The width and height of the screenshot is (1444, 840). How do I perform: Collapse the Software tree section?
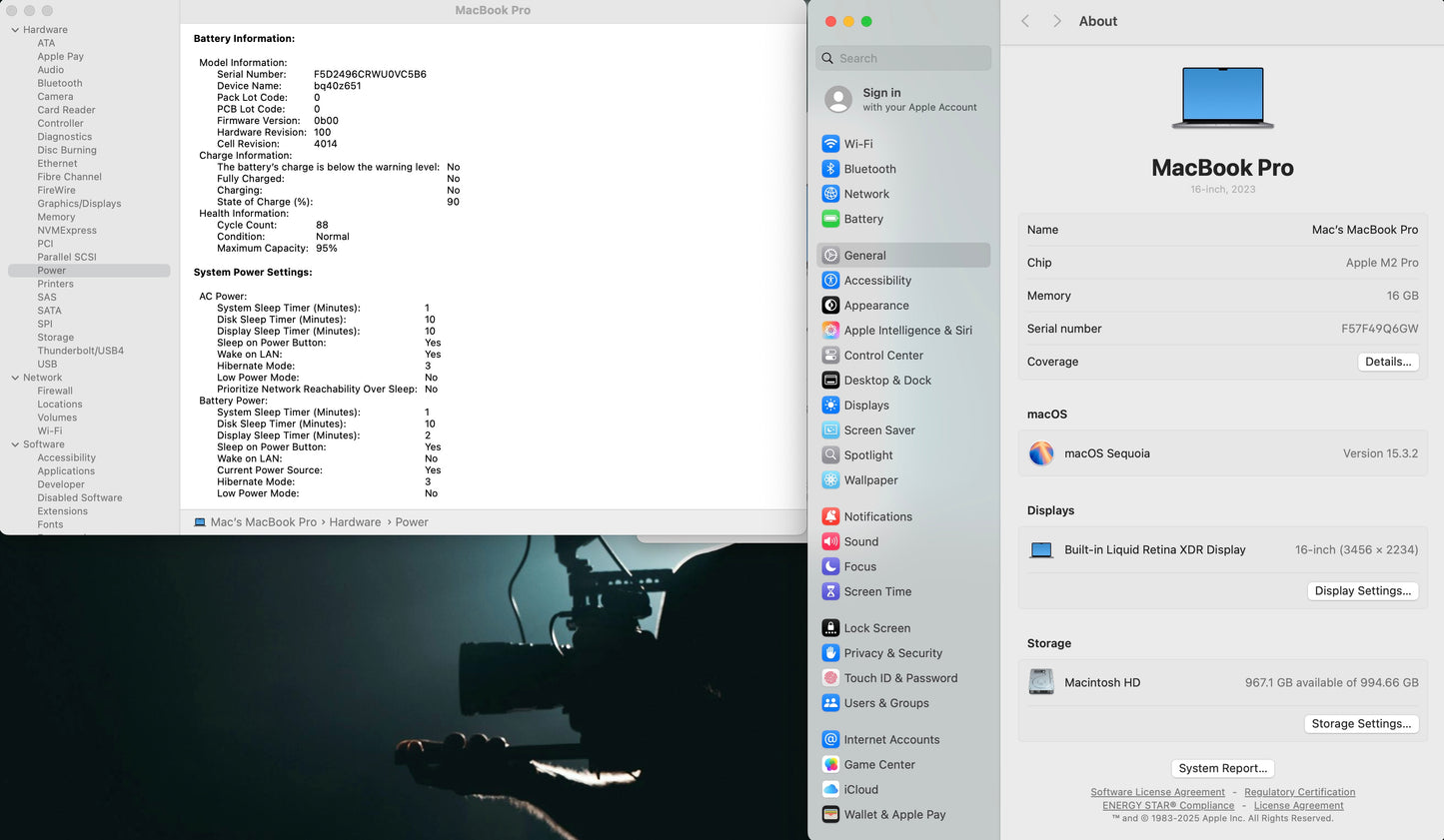15,444
